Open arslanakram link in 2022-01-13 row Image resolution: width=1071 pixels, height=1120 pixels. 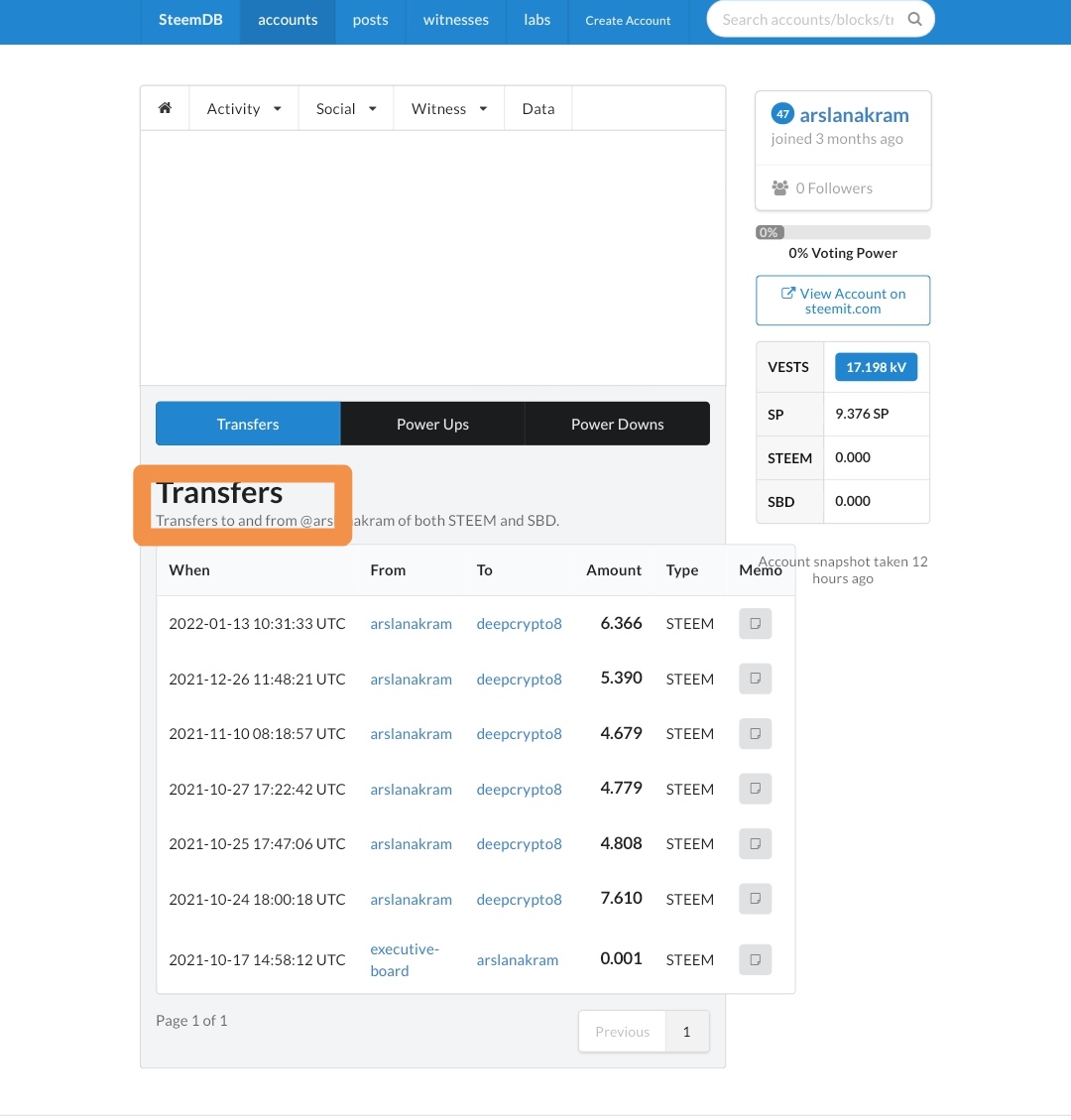pos(412,624)
